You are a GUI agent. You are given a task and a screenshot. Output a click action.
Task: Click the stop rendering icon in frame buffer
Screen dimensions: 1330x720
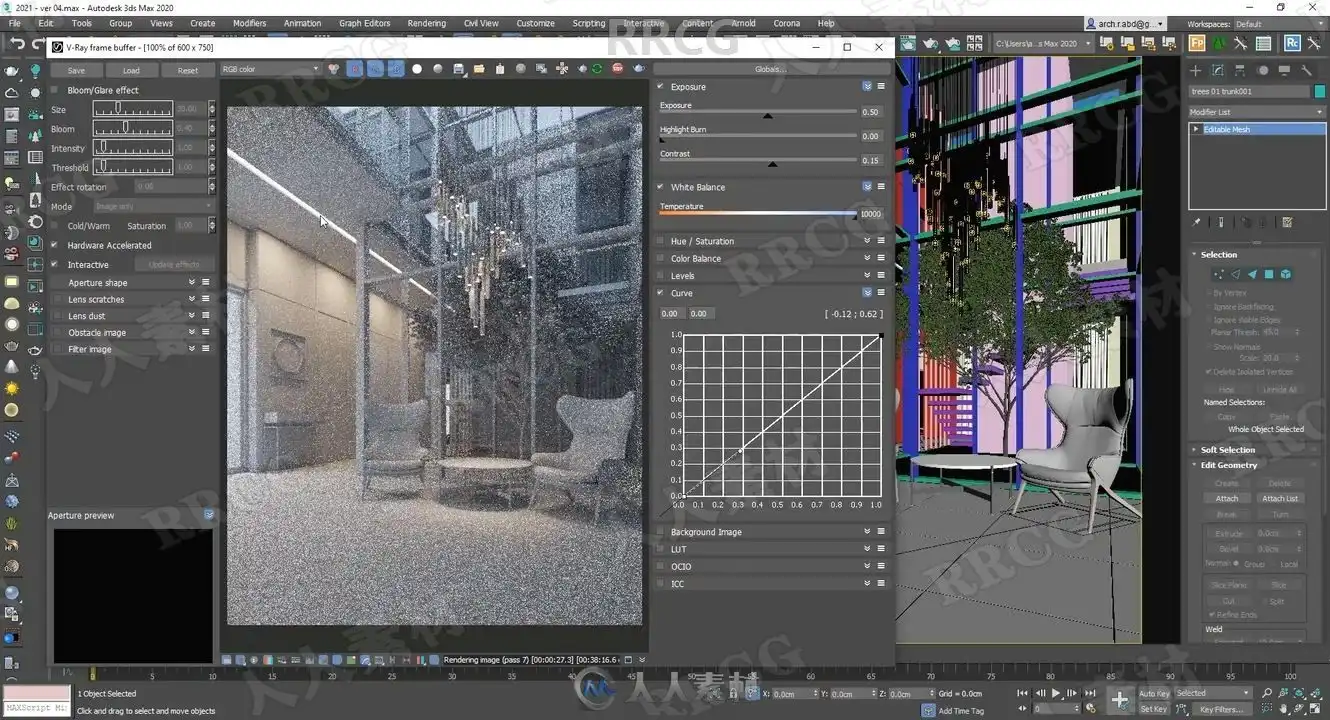(617, 69)
